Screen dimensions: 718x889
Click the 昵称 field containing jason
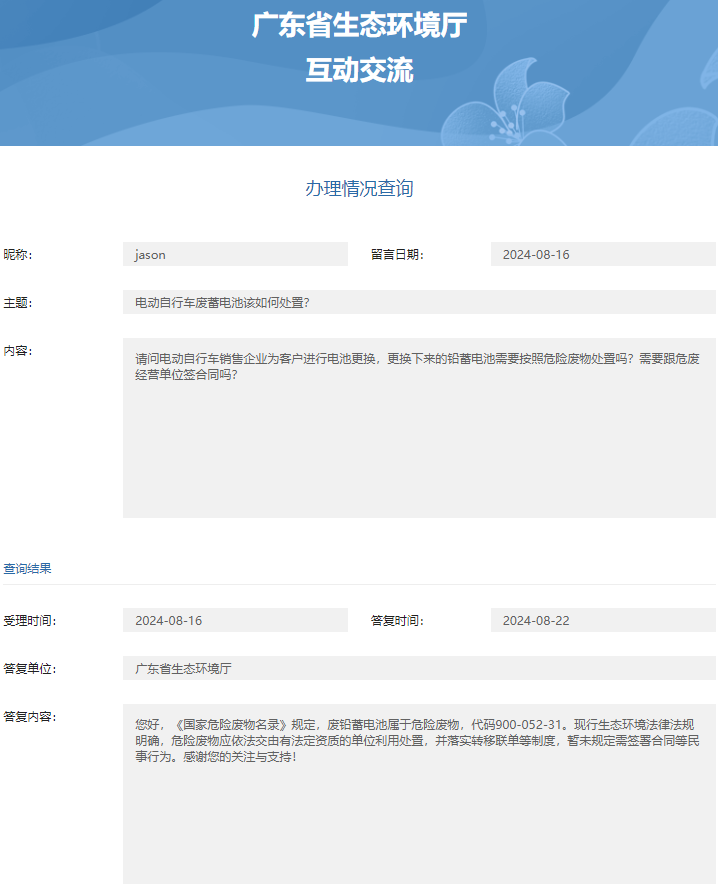[235, 254]
